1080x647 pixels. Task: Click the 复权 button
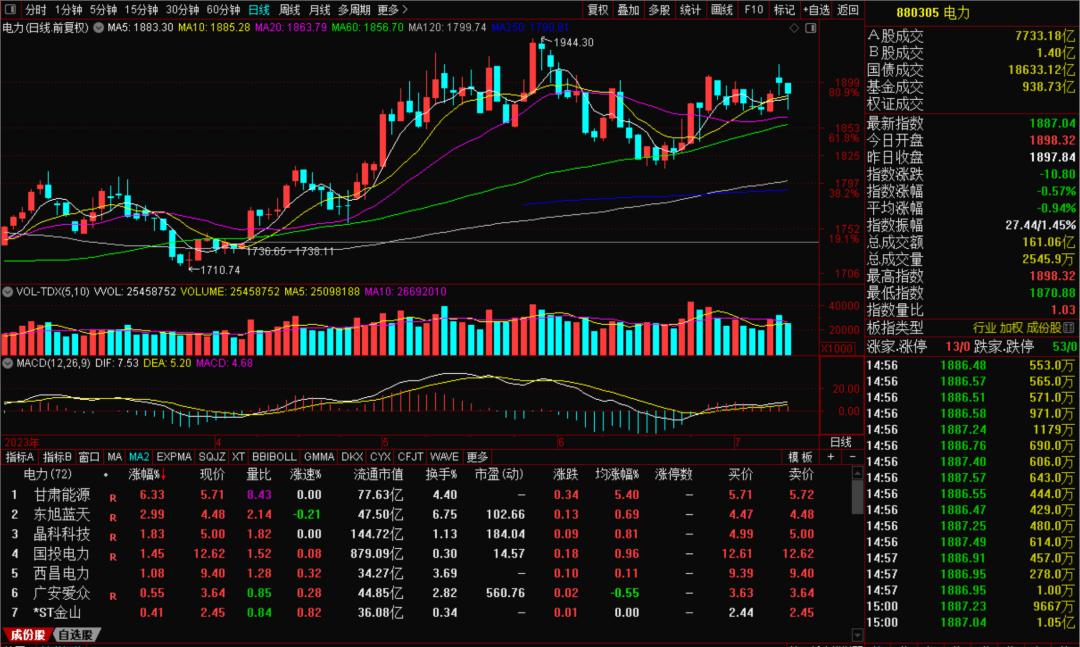pos(597,10)
